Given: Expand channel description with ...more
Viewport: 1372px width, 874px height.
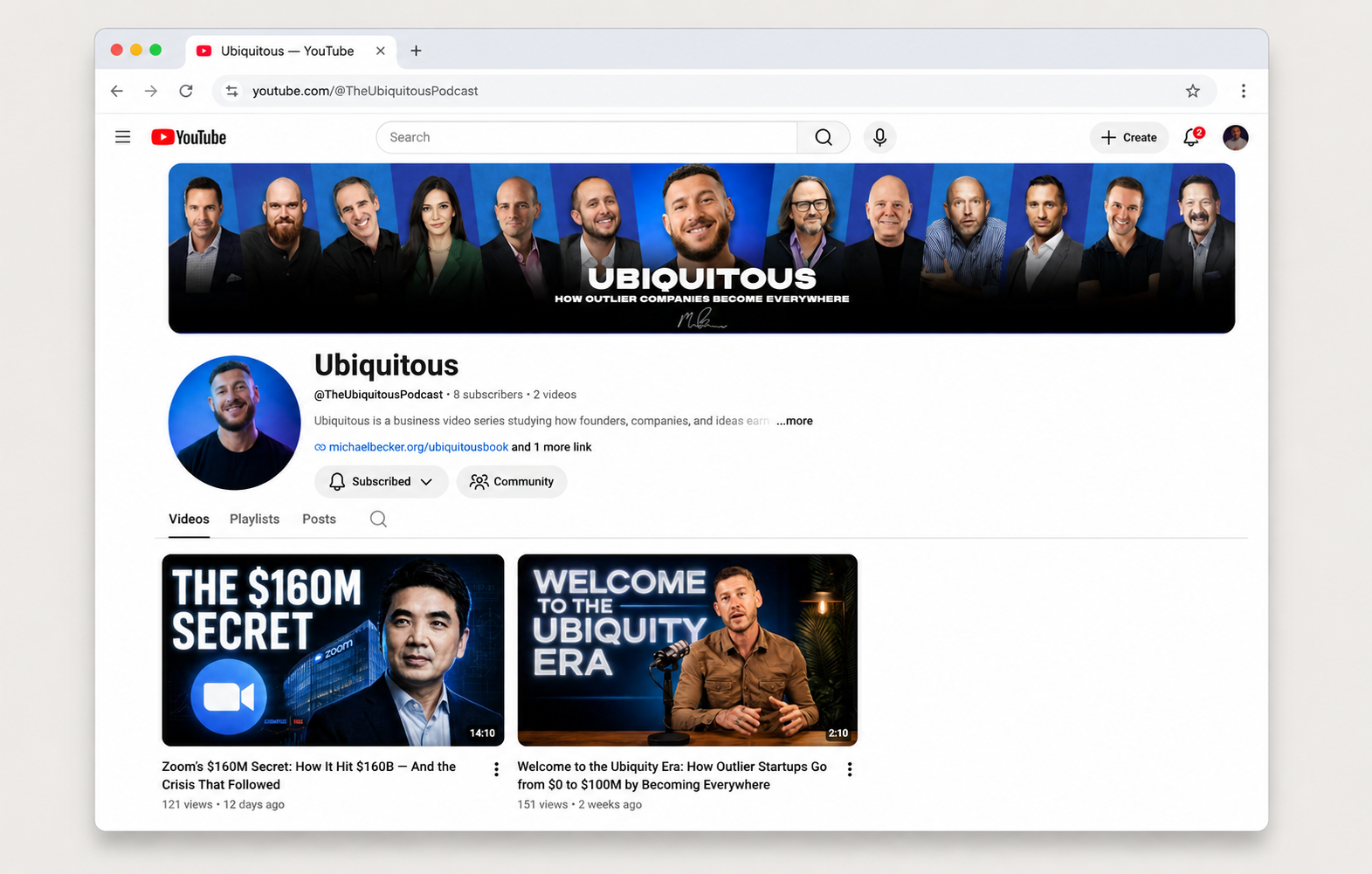Looking at the screenshot, I should click(x=795, y=421).
